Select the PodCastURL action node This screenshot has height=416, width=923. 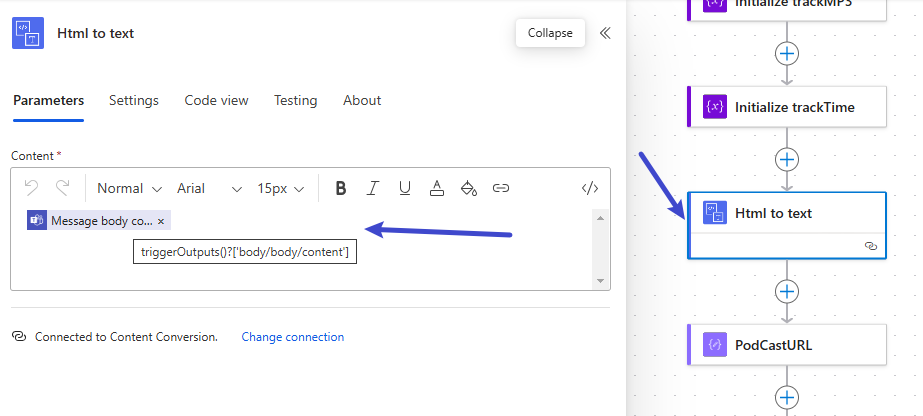point(787,345)
